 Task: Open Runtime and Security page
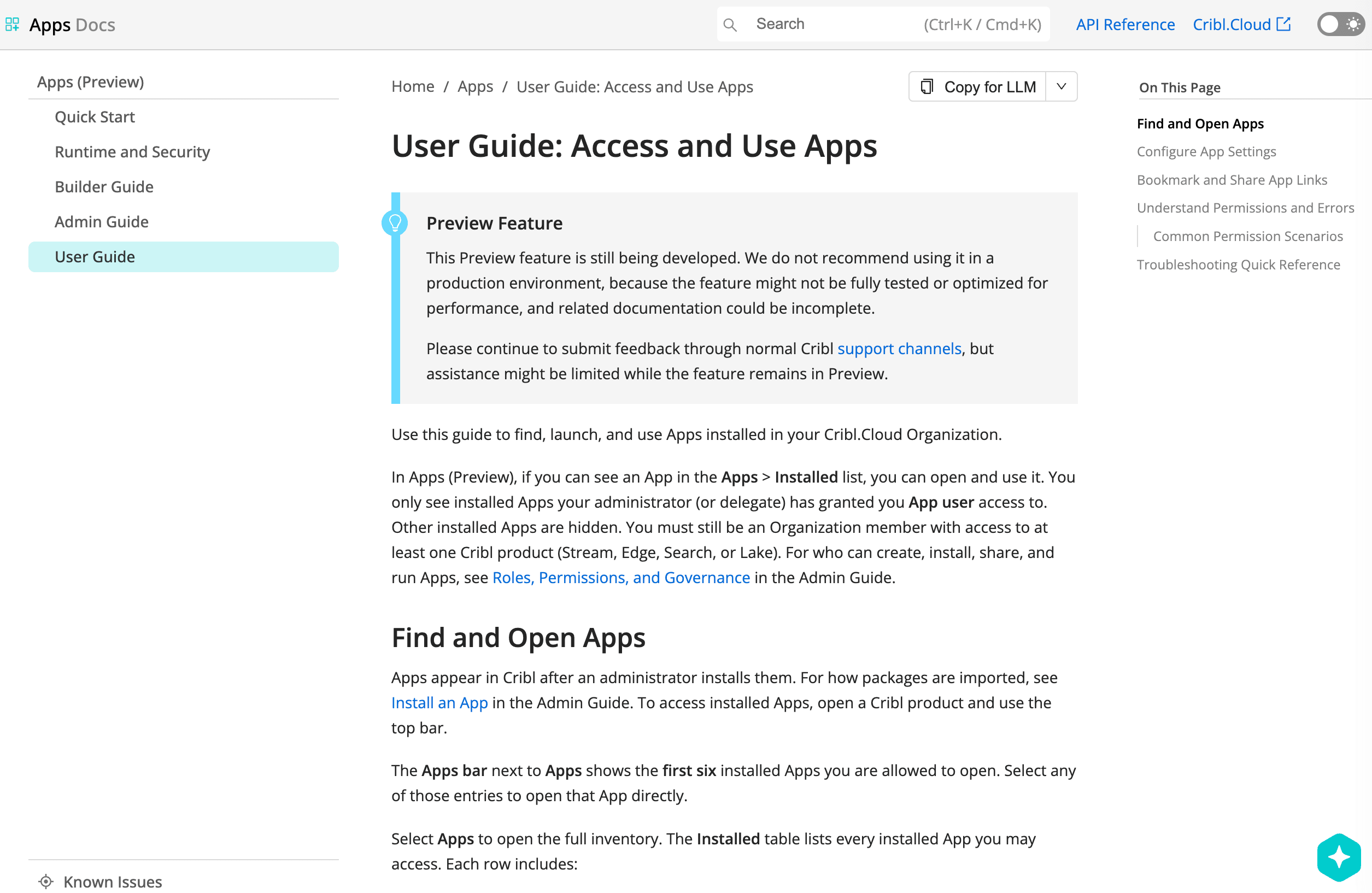click(x=132, y=151)
